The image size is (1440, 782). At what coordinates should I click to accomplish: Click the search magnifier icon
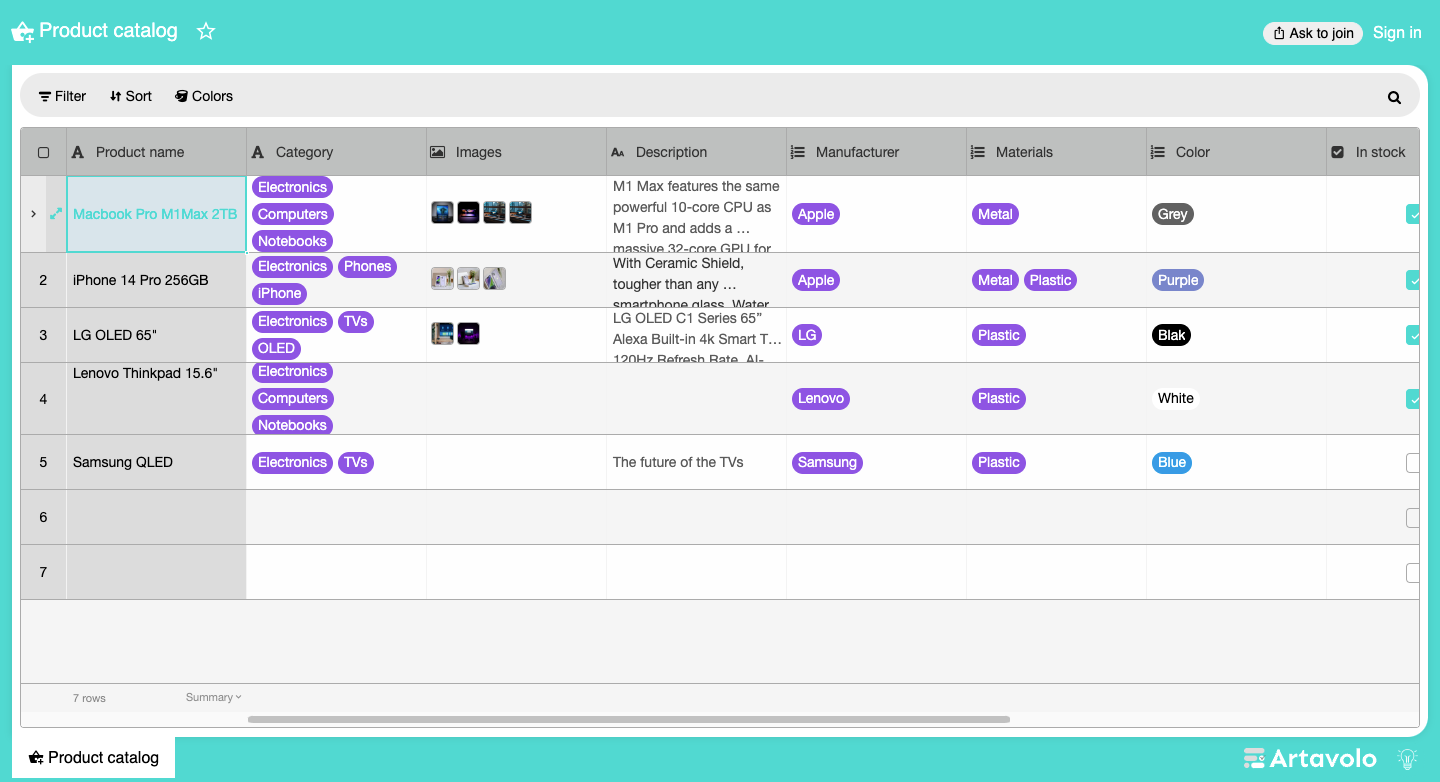tap(1394, 97)
